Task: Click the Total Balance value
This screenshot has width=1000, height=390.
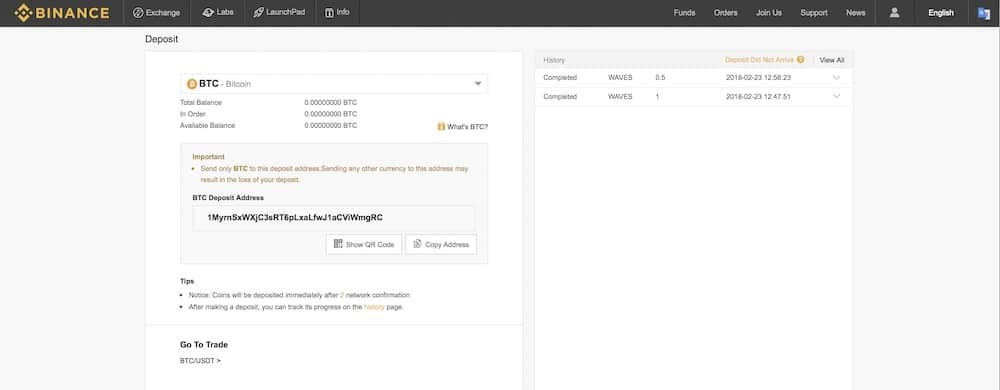Action: (330, 102)
